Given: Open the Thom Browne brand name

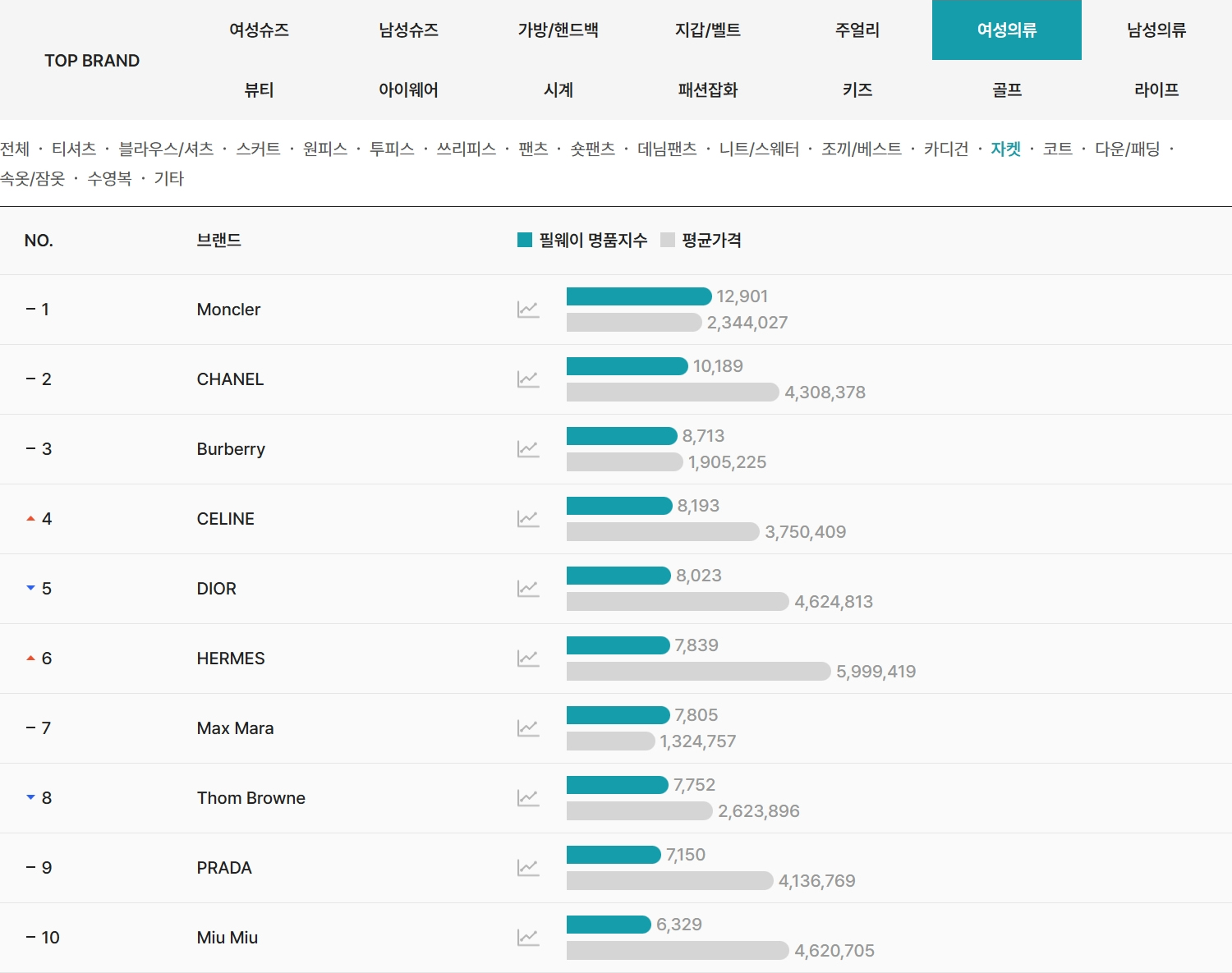Looking at the screenshot, I should coord(251,798).
